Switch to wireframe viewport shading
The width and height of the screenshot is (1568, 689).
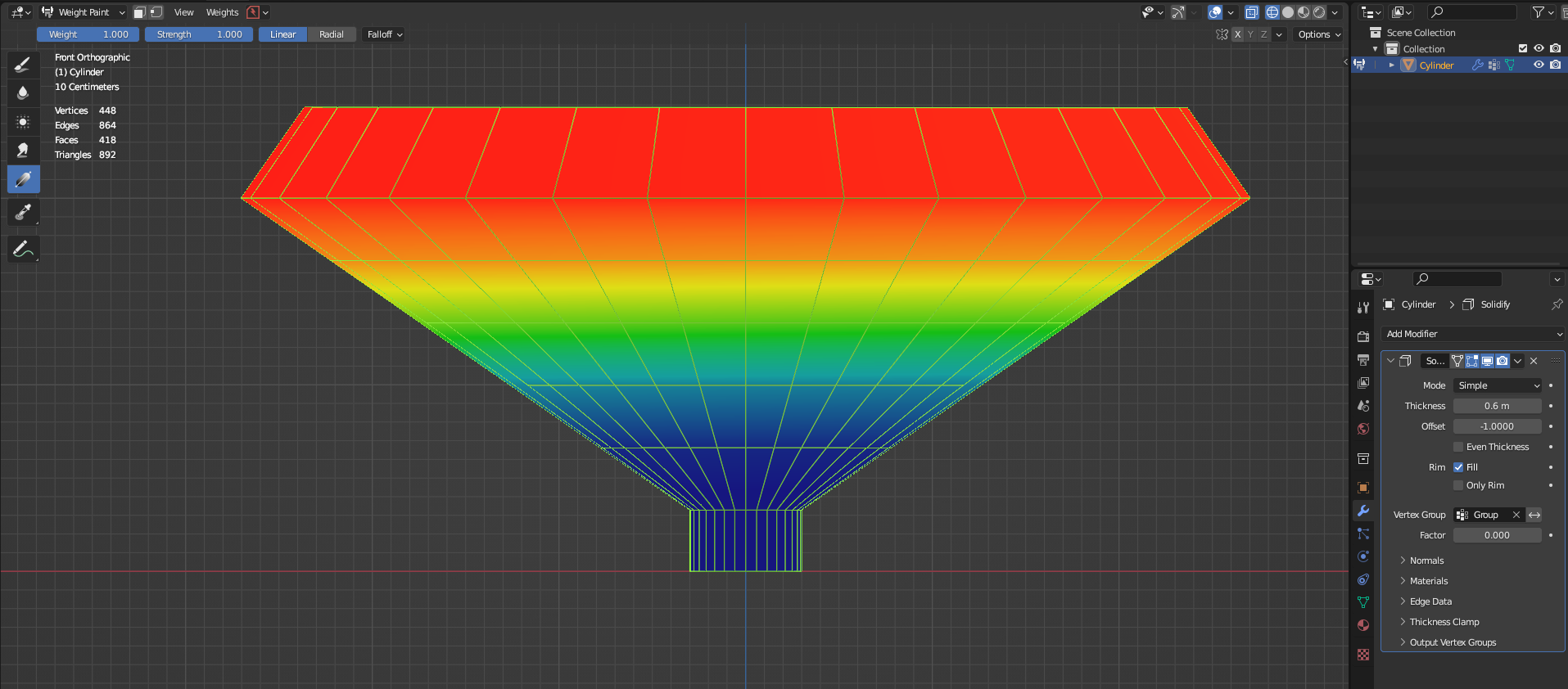tap(1272, 12)
